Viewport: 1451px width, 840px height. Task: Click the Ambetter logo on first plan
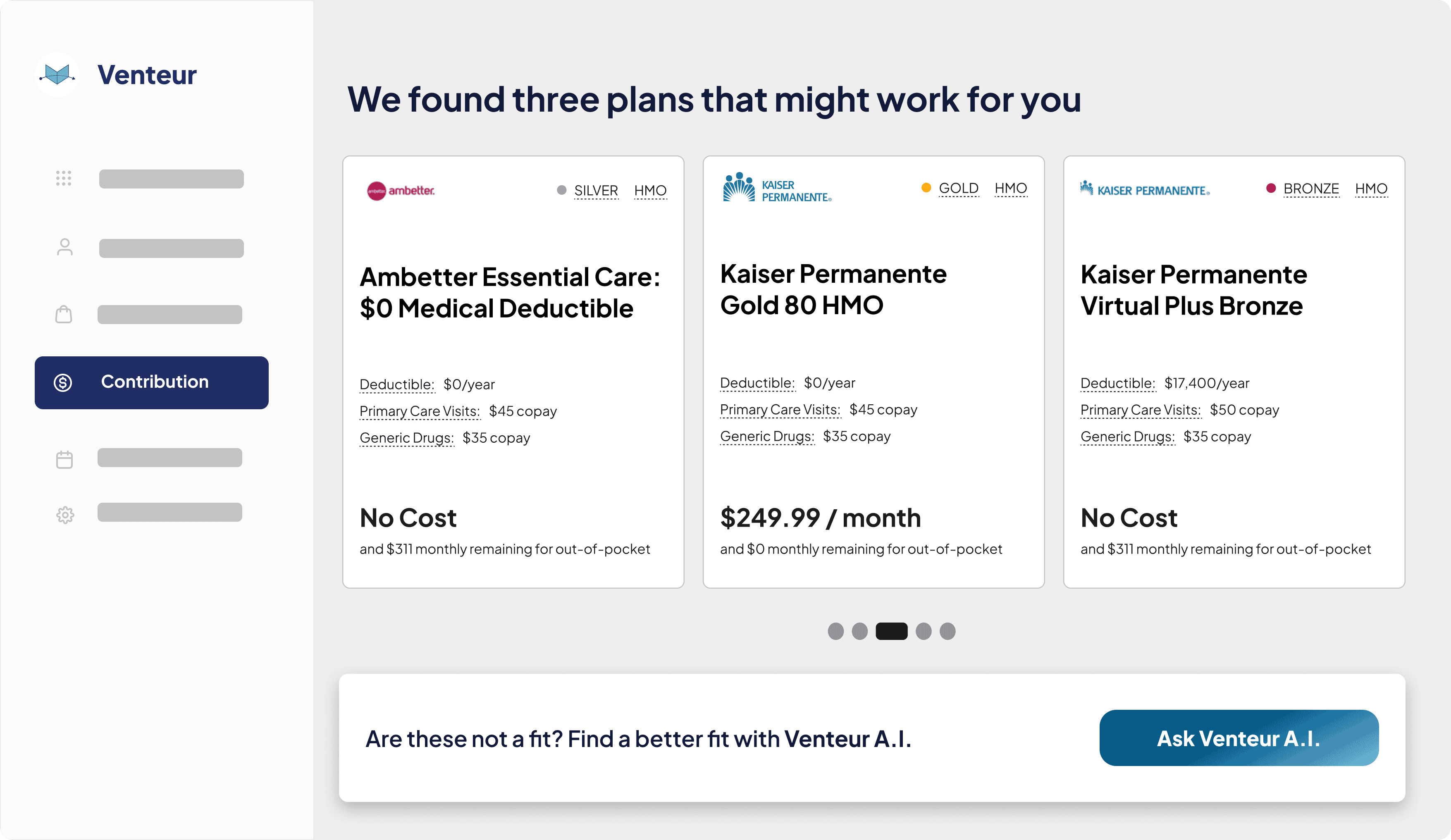coord(401,191)
